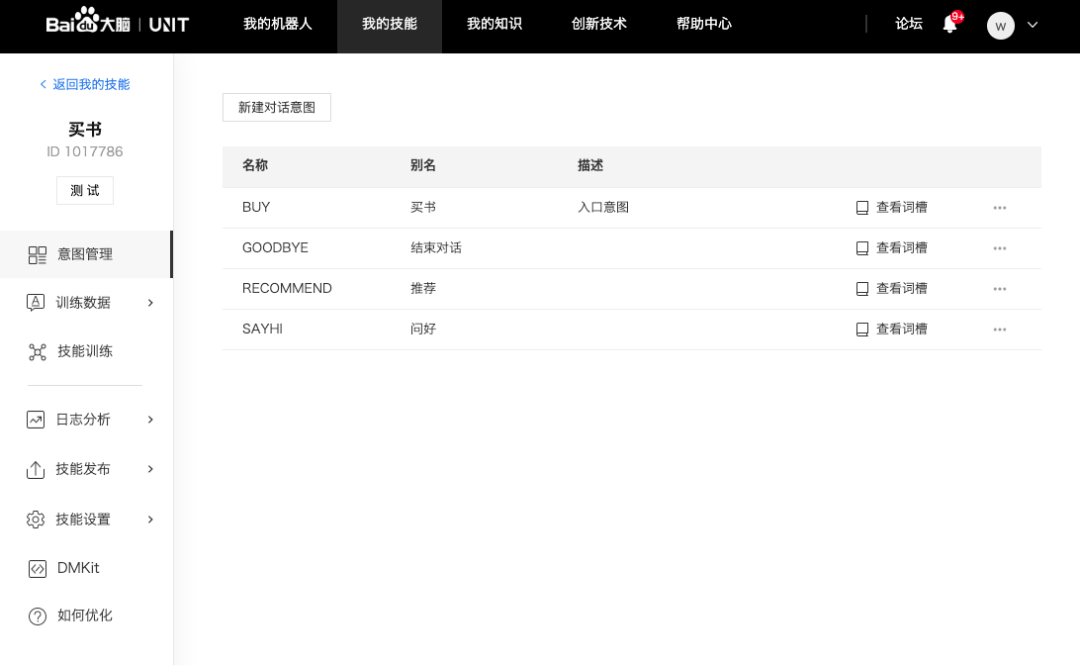Click the 推荐 alias cell
1080x665 pixels.
coord(423,289)
